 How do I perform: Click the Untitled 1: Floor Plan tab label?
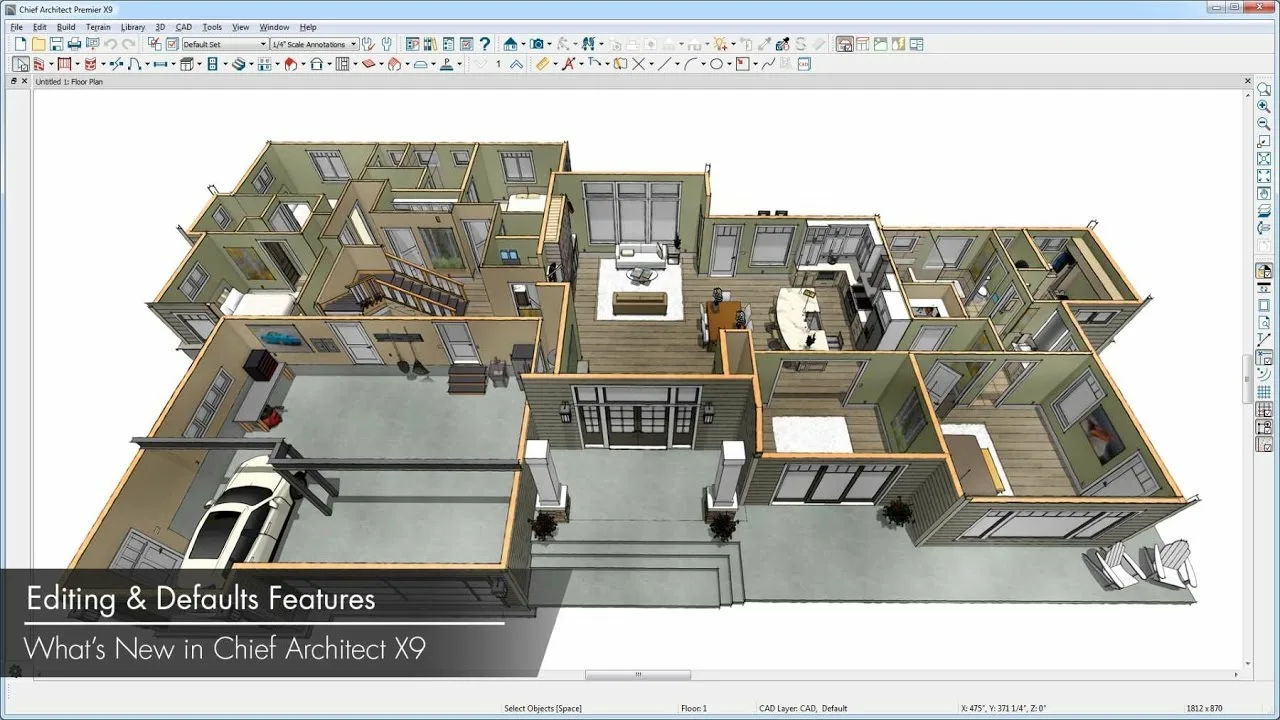69,82
